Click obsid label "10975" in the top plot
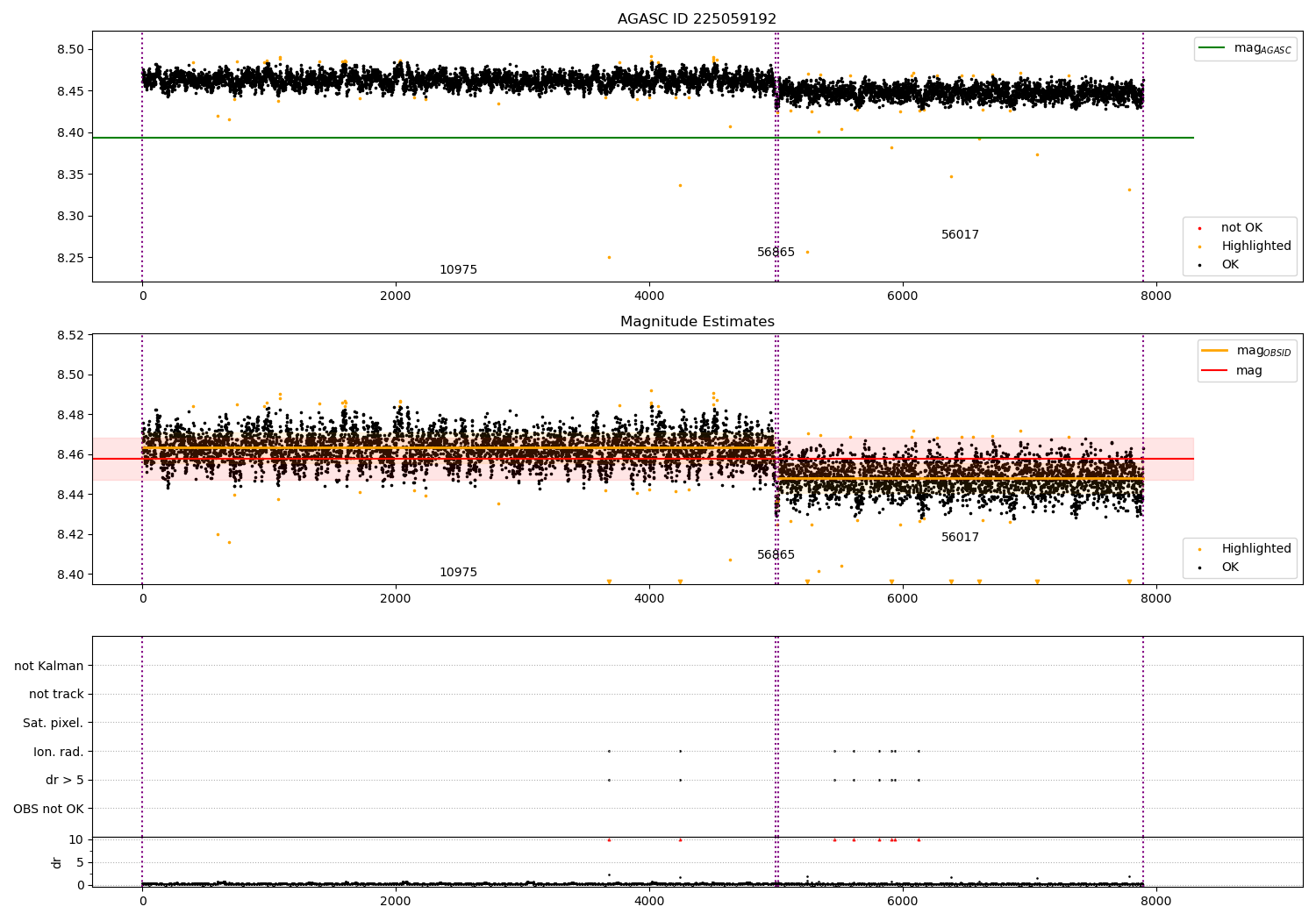 coord(458,269)
